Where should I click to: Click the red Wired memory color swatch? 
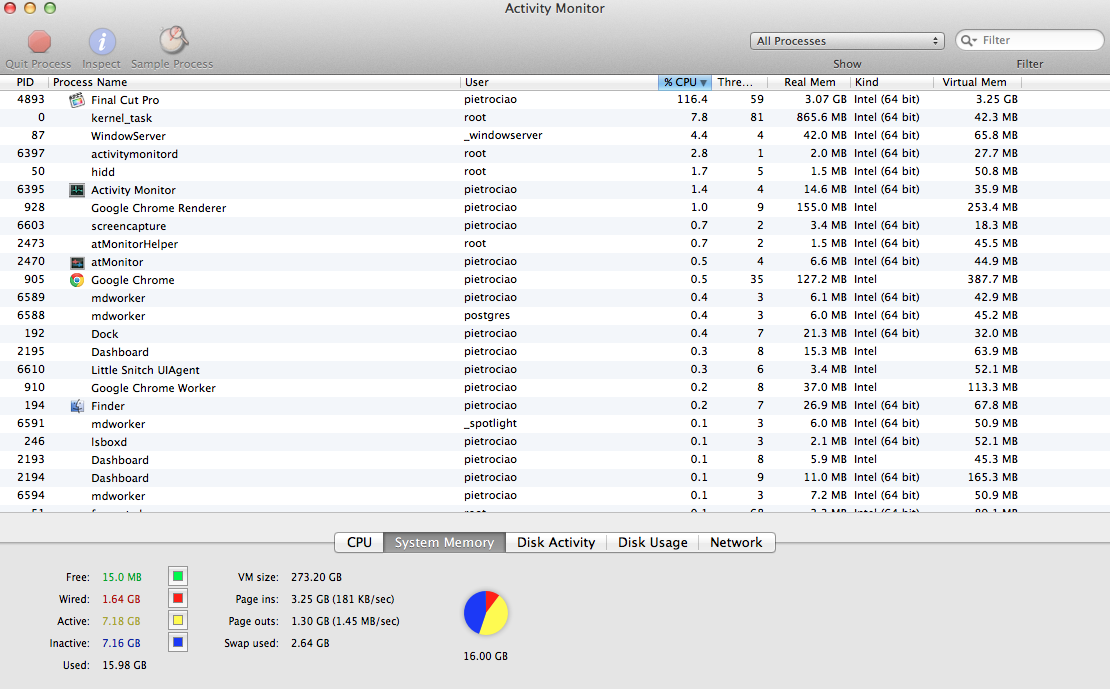pos(178,598)
